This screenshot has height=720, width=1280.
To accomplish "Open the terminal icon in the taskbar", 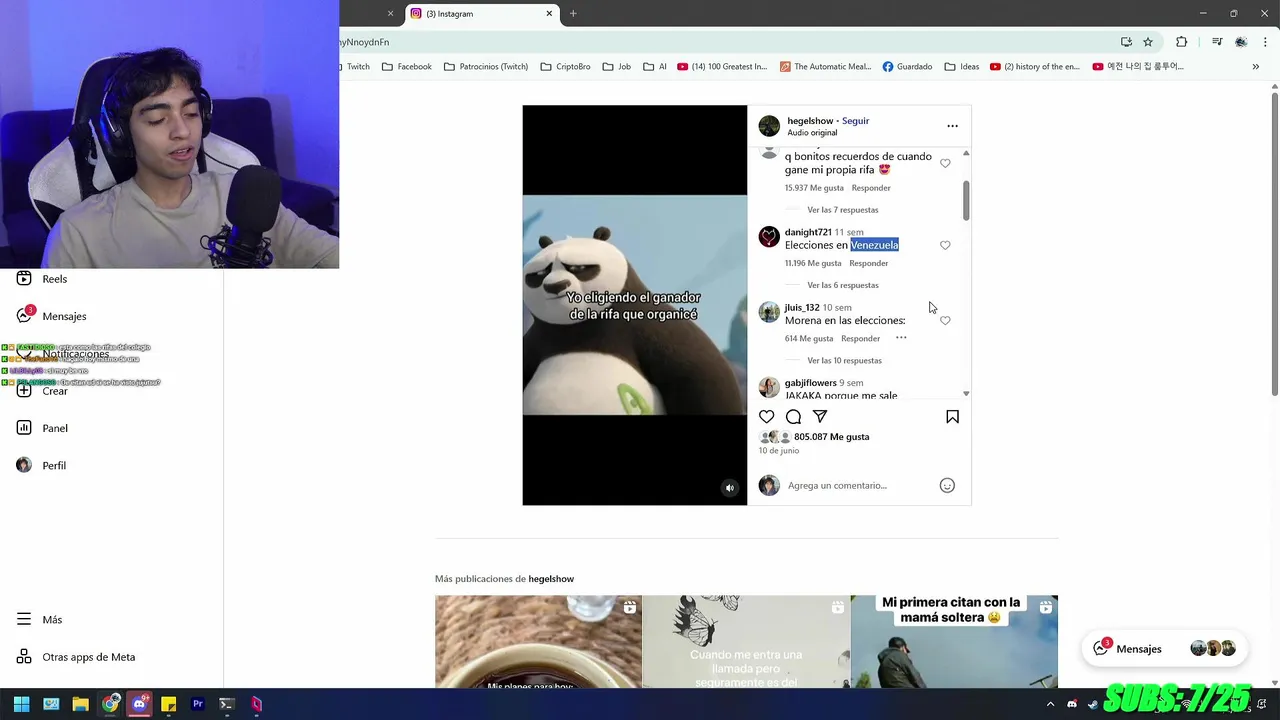I will point(227,704).
